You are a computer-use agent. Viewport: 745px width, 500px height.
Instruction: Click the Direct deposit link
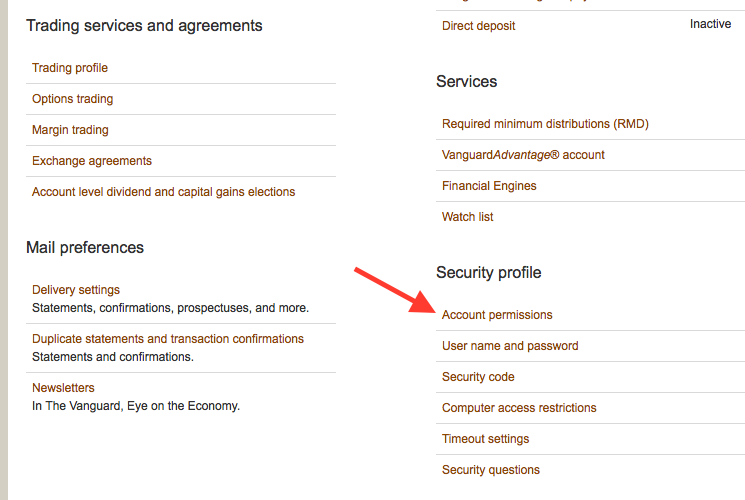tap(479, 26)
